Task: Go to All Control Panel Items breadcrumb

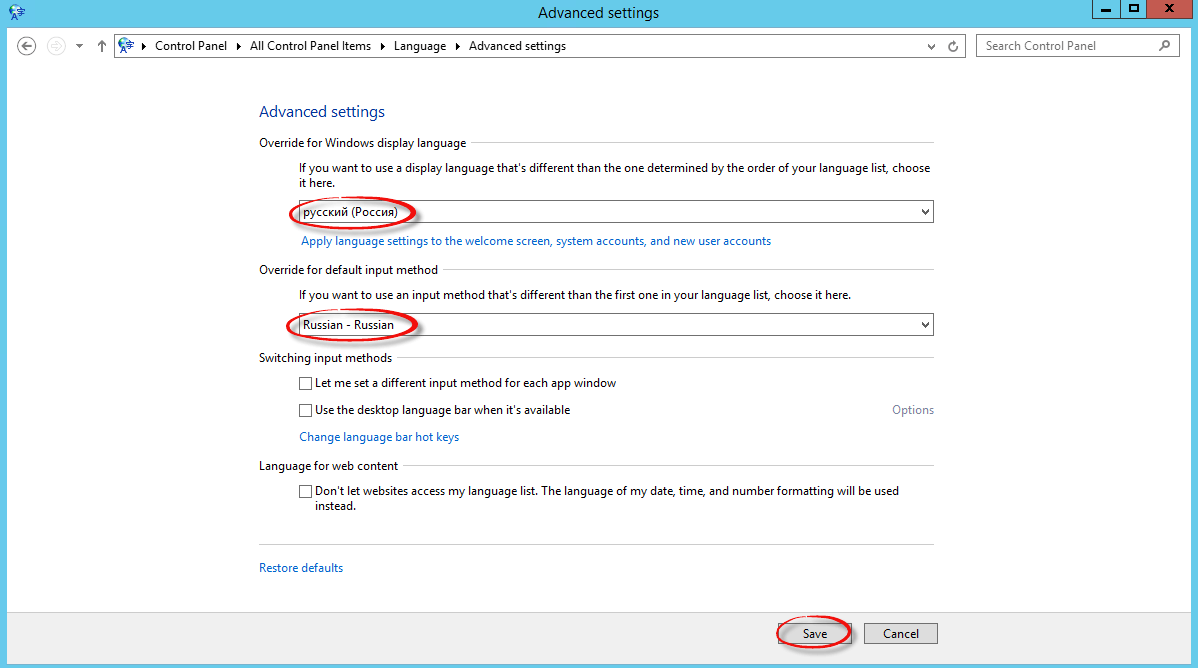Action: coord(310,46)
